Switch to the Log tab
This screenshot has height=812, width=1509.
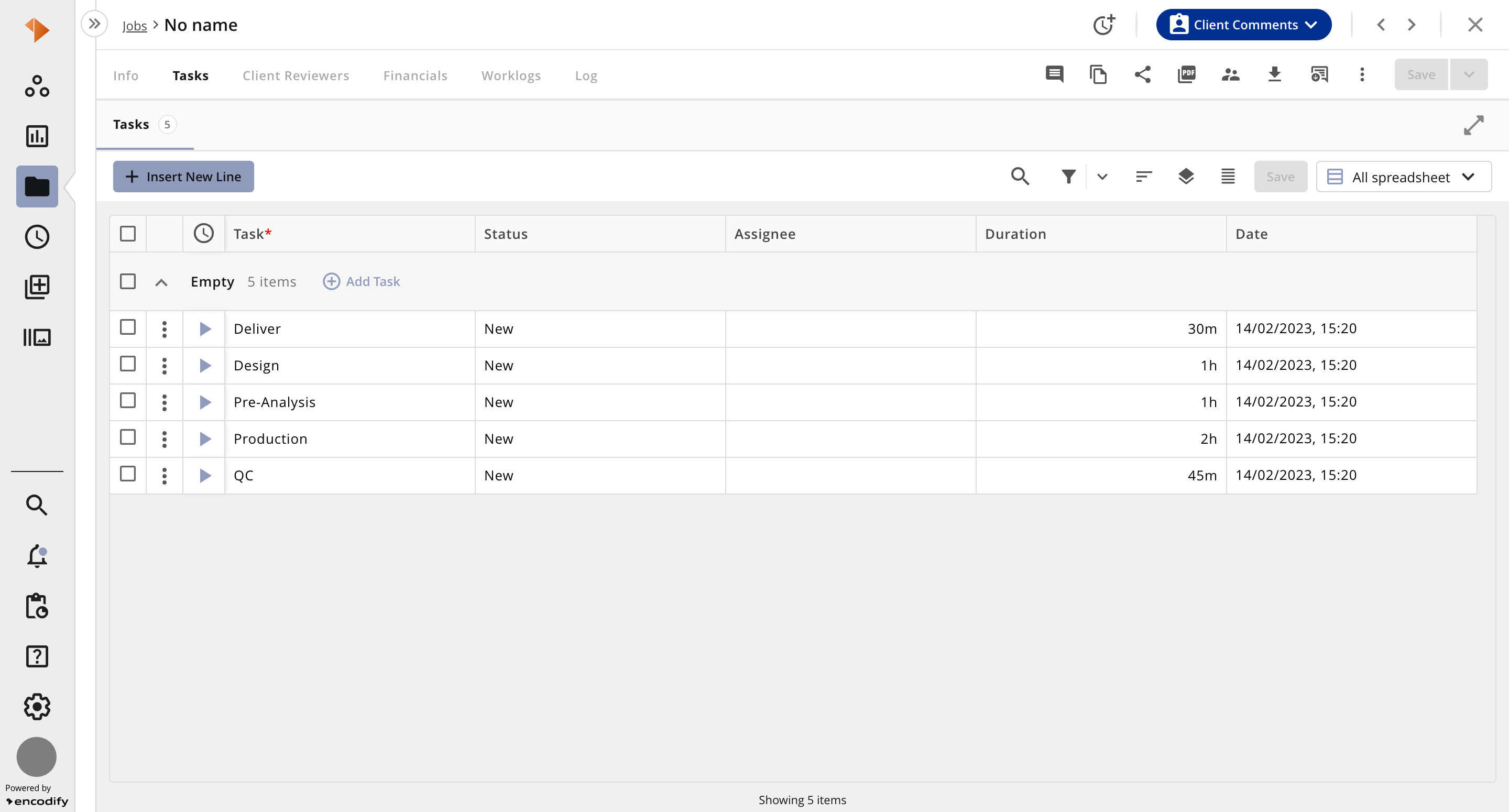(x=586, y=75)
